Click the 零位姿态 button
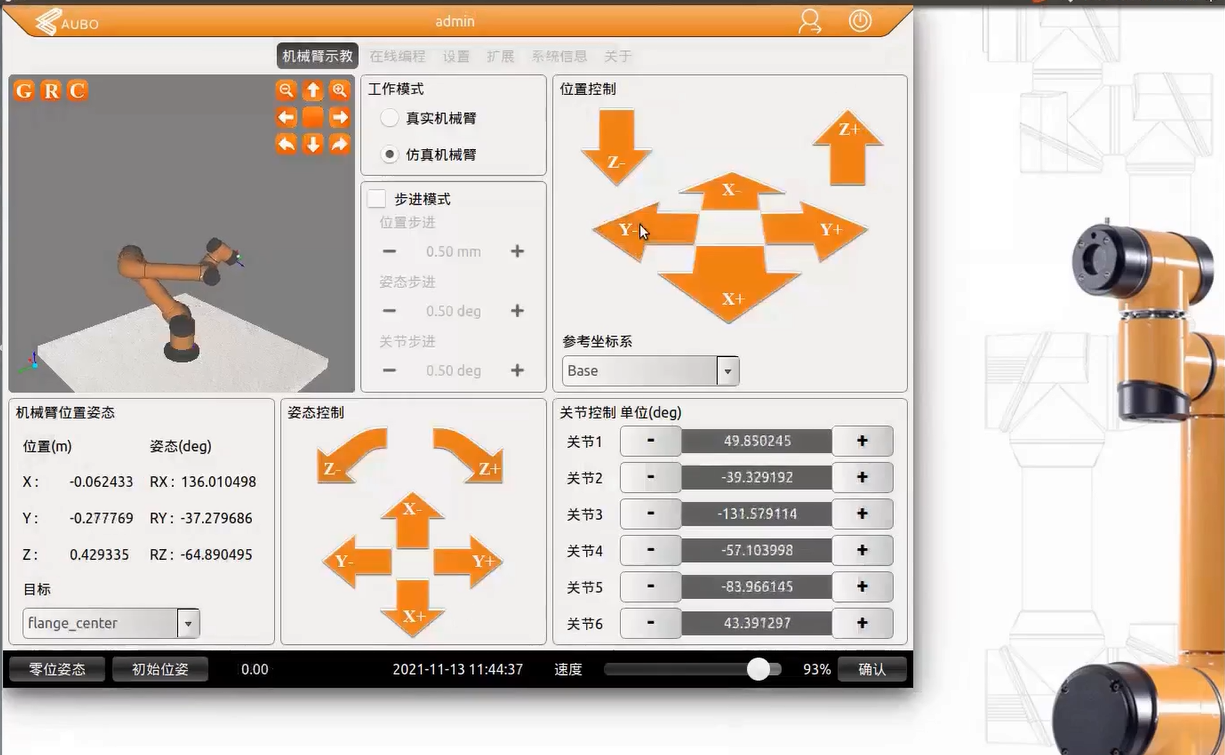 (x=57, y=669)
